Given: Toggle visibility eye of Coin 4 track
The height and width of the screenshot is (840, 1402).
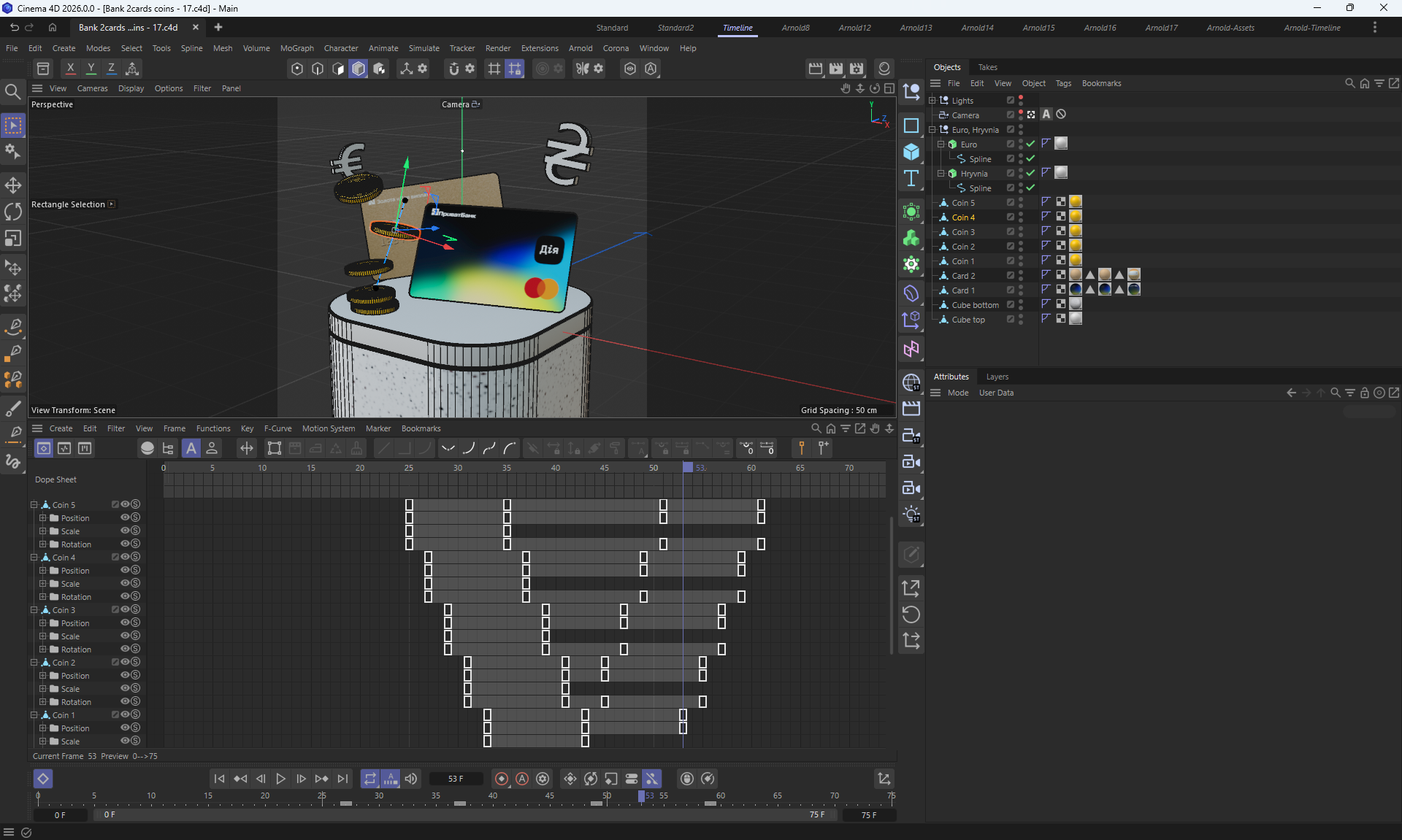Looking at the screenshot, I should [125, 557].
